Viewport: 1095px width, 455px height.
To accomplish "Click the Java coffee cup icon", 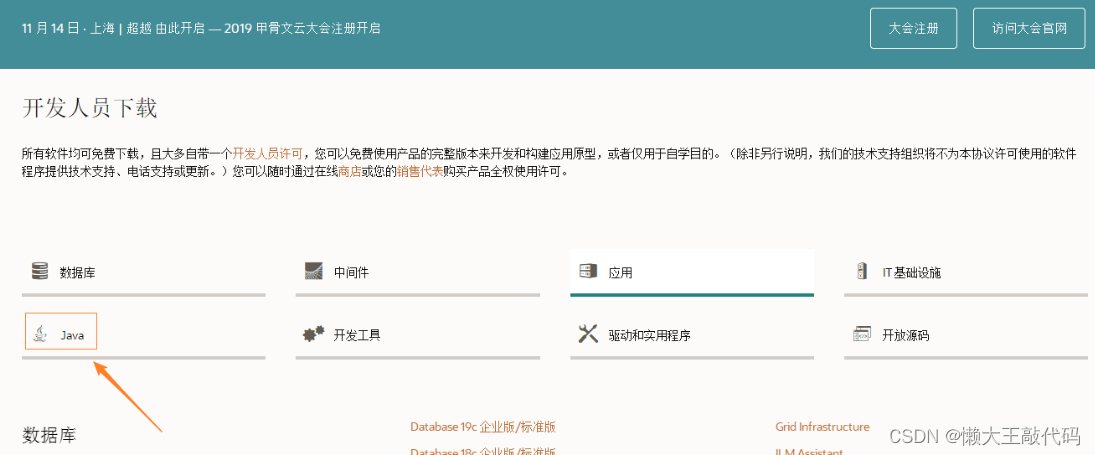I will [43, 334].
